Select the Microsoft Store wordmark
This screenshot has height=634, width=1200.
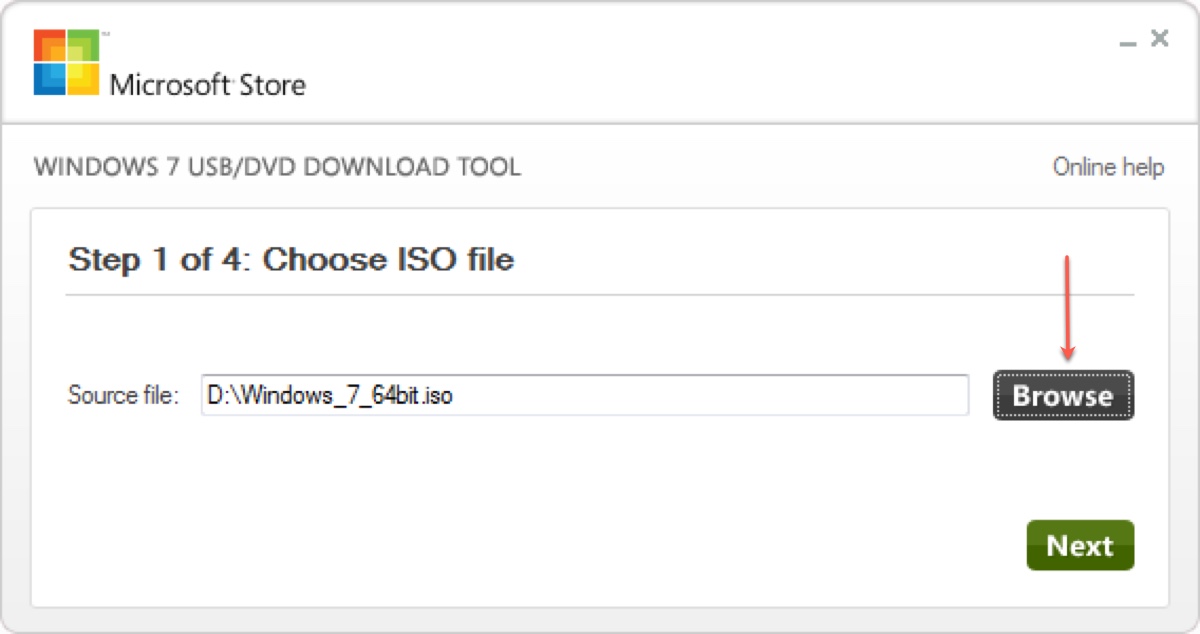pyautogui.click(x=207, y=85)
